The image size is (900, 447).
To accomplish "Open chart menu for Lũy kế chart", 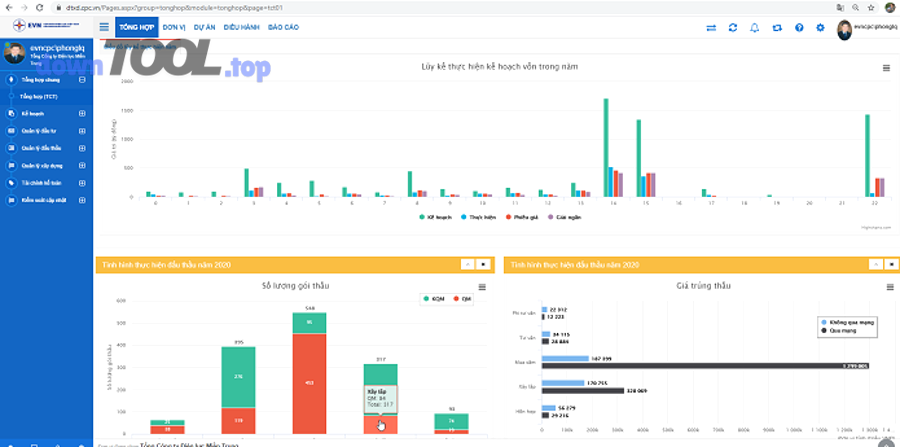I will pos(886,68).
